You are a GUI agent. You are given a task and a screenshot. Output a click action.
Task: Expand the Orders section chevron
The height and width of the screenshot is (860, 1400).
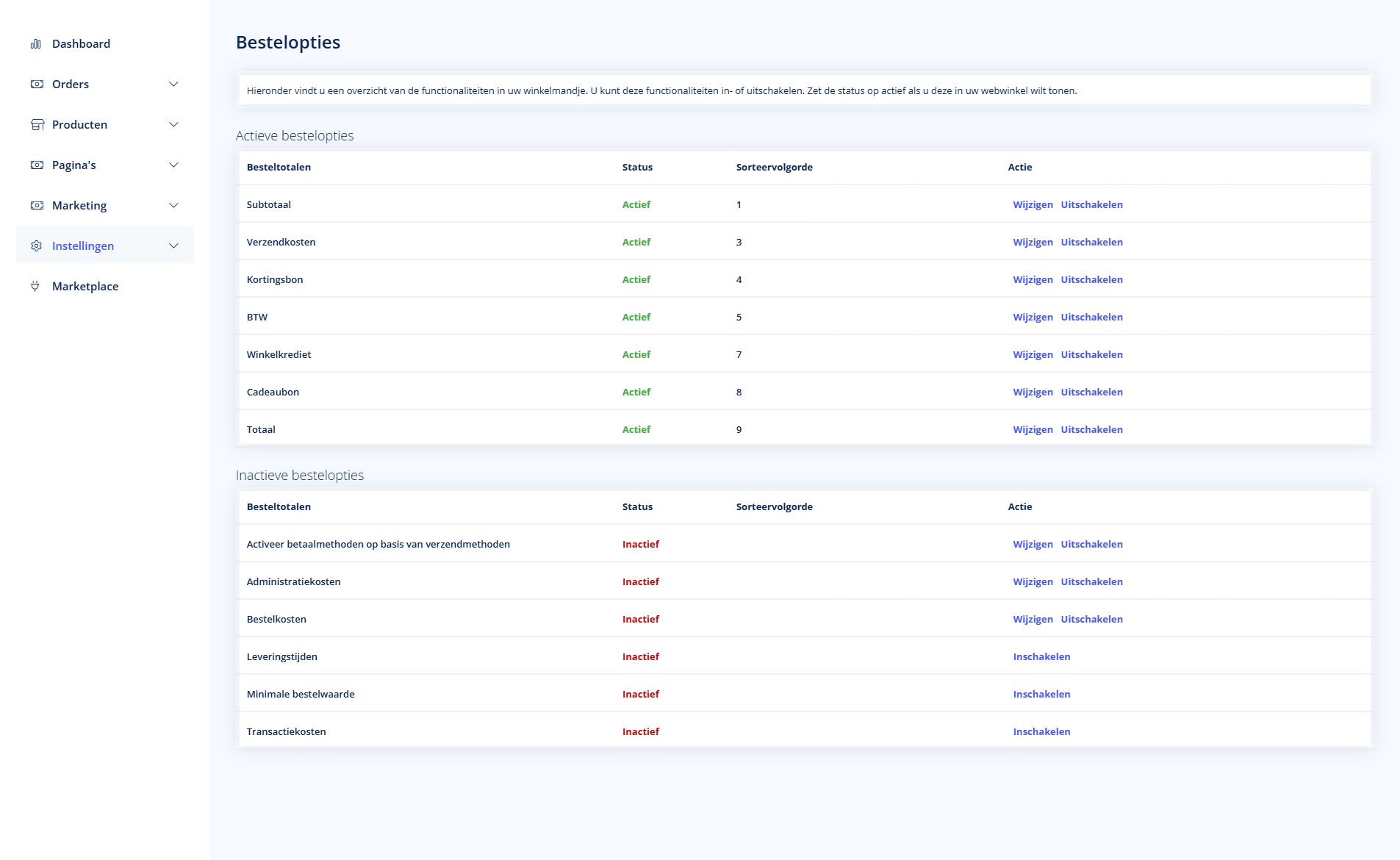(173, 84)
